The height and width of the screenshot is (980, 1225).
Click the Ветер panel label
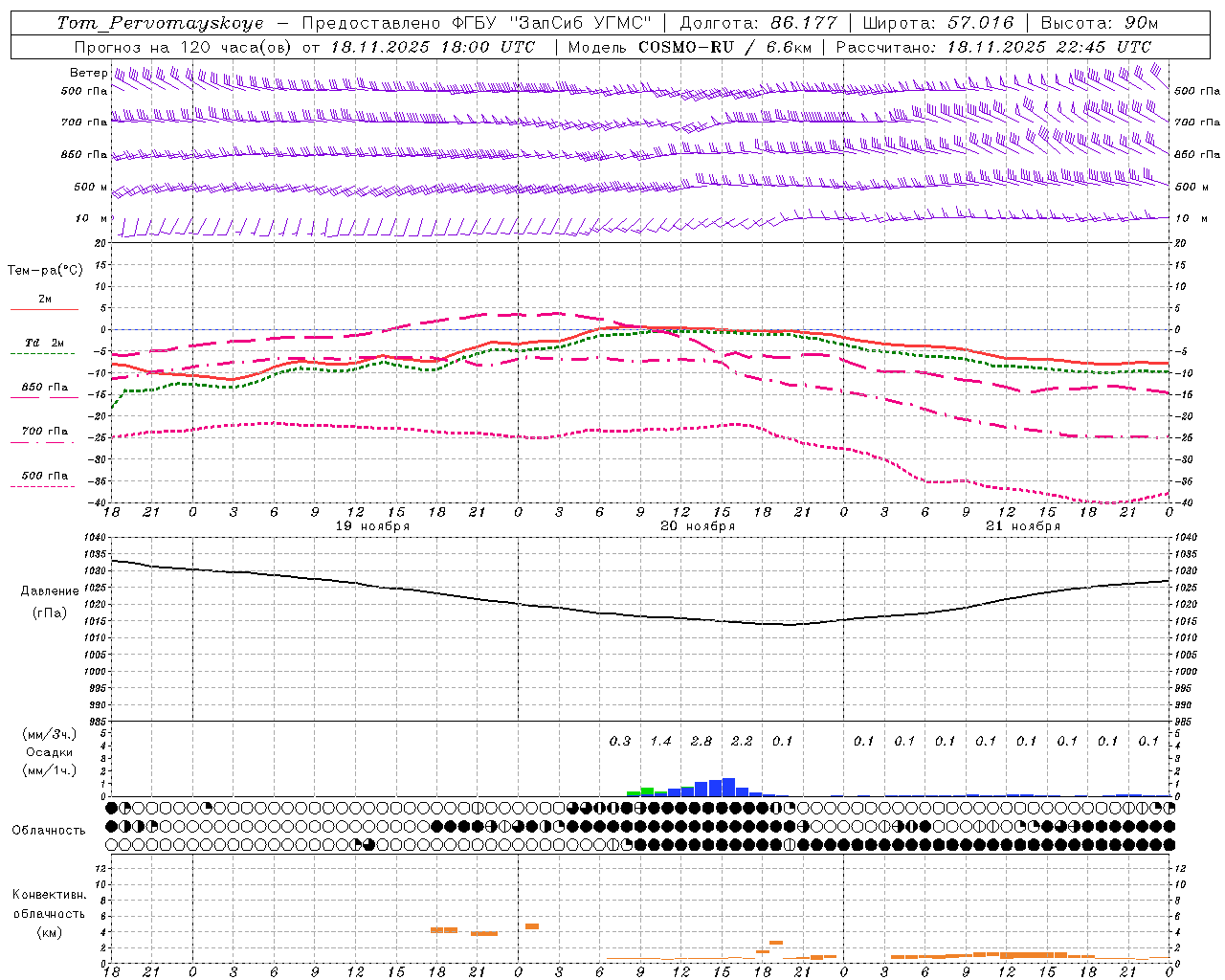point(88,73)
